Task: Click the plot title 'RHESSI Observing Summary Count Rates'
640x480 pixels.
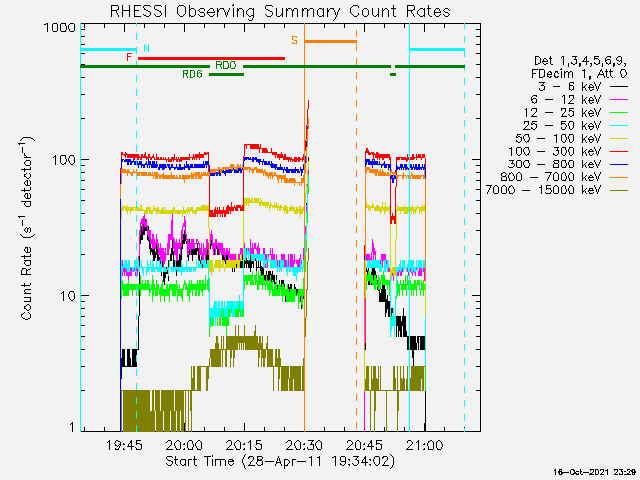Action: tap(280, 11)
